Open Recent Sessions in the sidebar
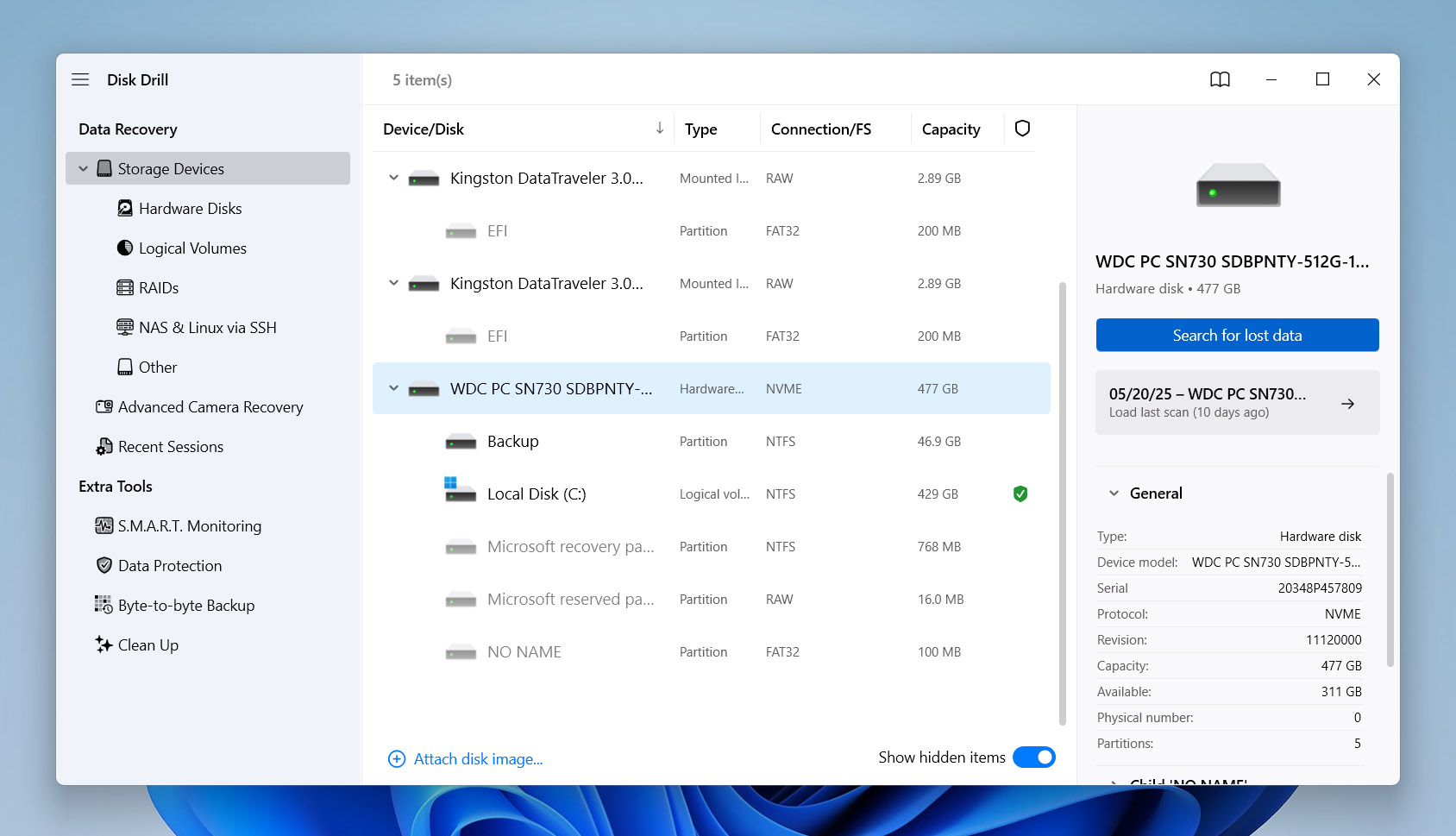Screen dimensions: 1456x836 [x=170, y=446]
